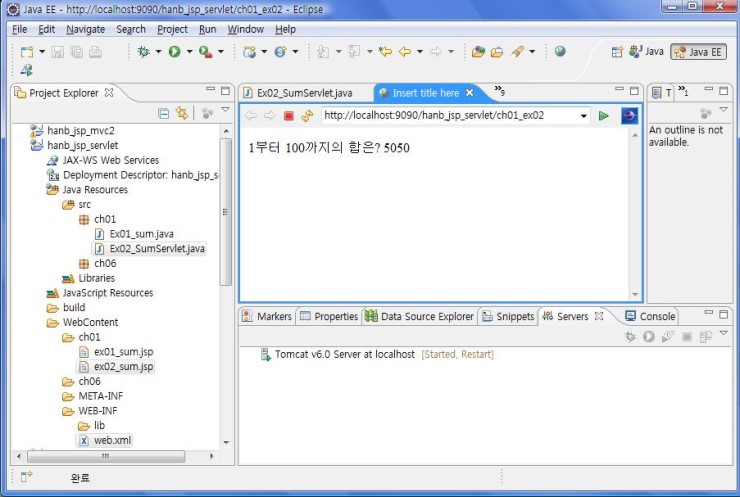Click the green Go arrow beside URL
The image size is (740, 497).
coord(603,116)
